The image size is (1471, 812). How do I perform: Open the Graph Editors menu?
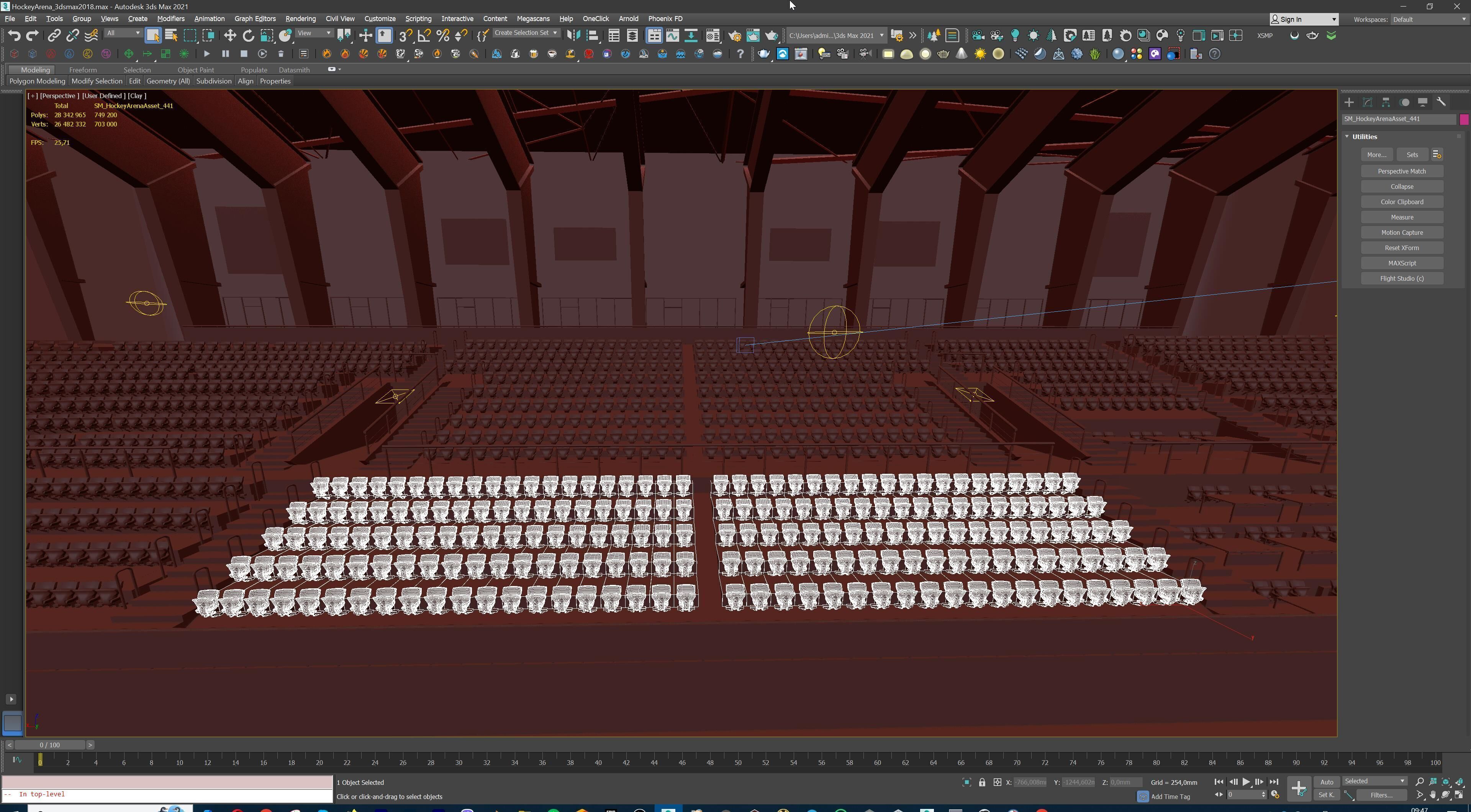pyautogui.click(x=255, y=19)
